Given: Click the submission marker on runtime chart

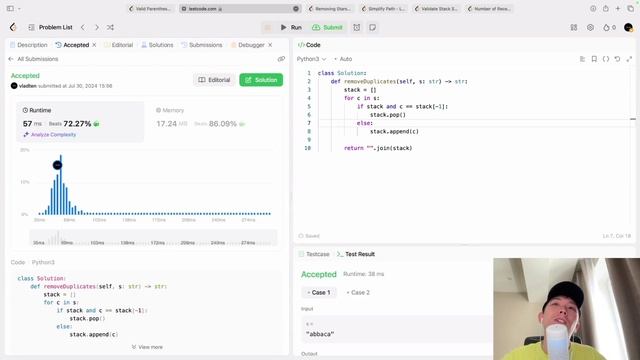Looking at the screenshot, I should point(58,165).
